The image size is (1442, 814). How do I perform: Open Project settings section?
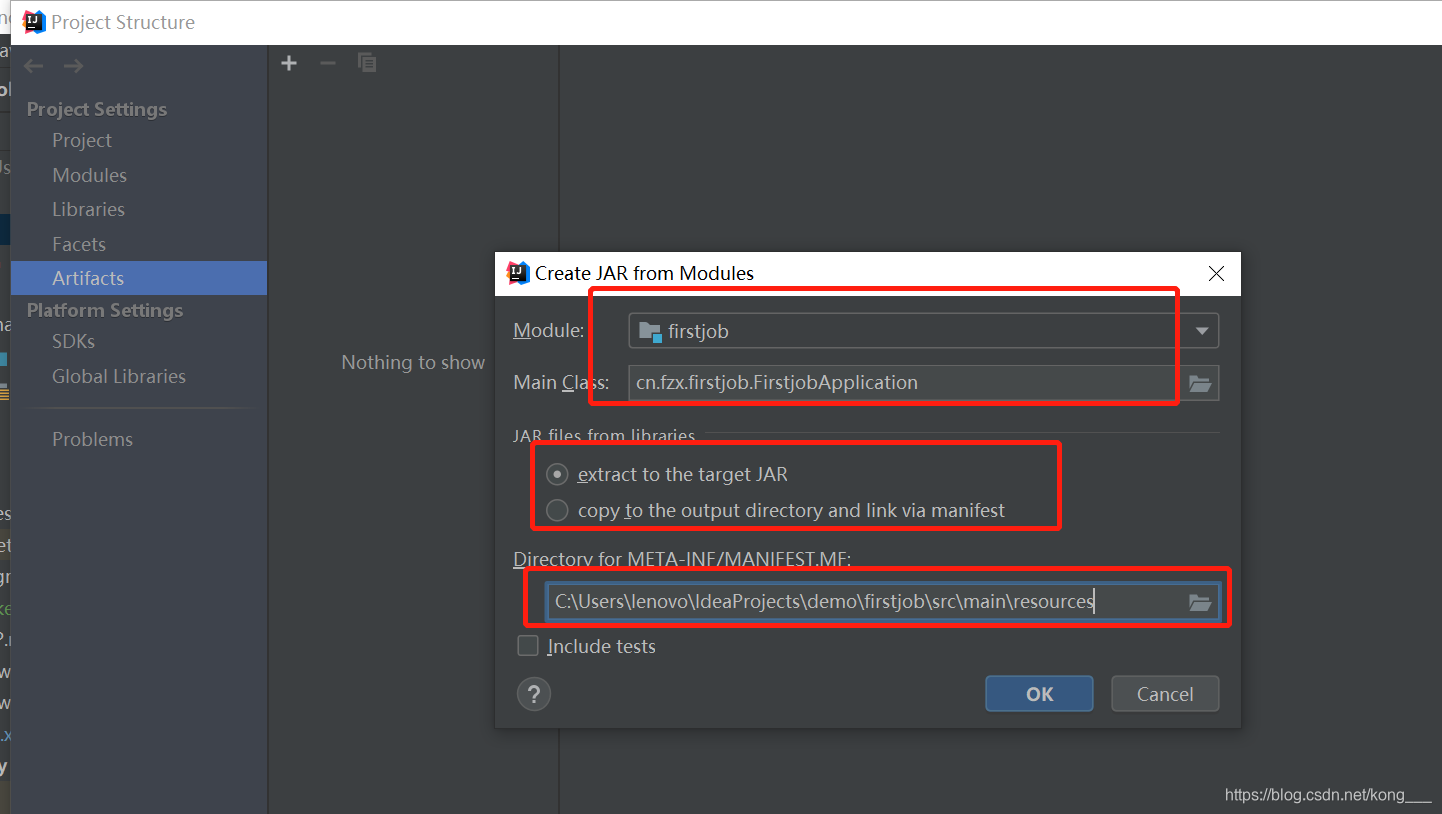click(x=82, y=140)
